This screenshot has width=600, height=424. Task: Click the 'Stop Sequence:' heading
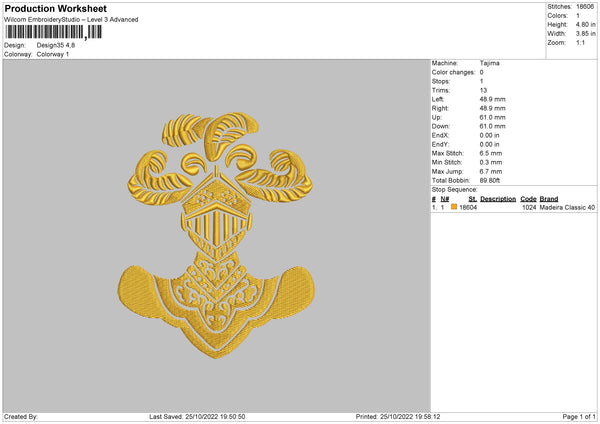[455, 190]
